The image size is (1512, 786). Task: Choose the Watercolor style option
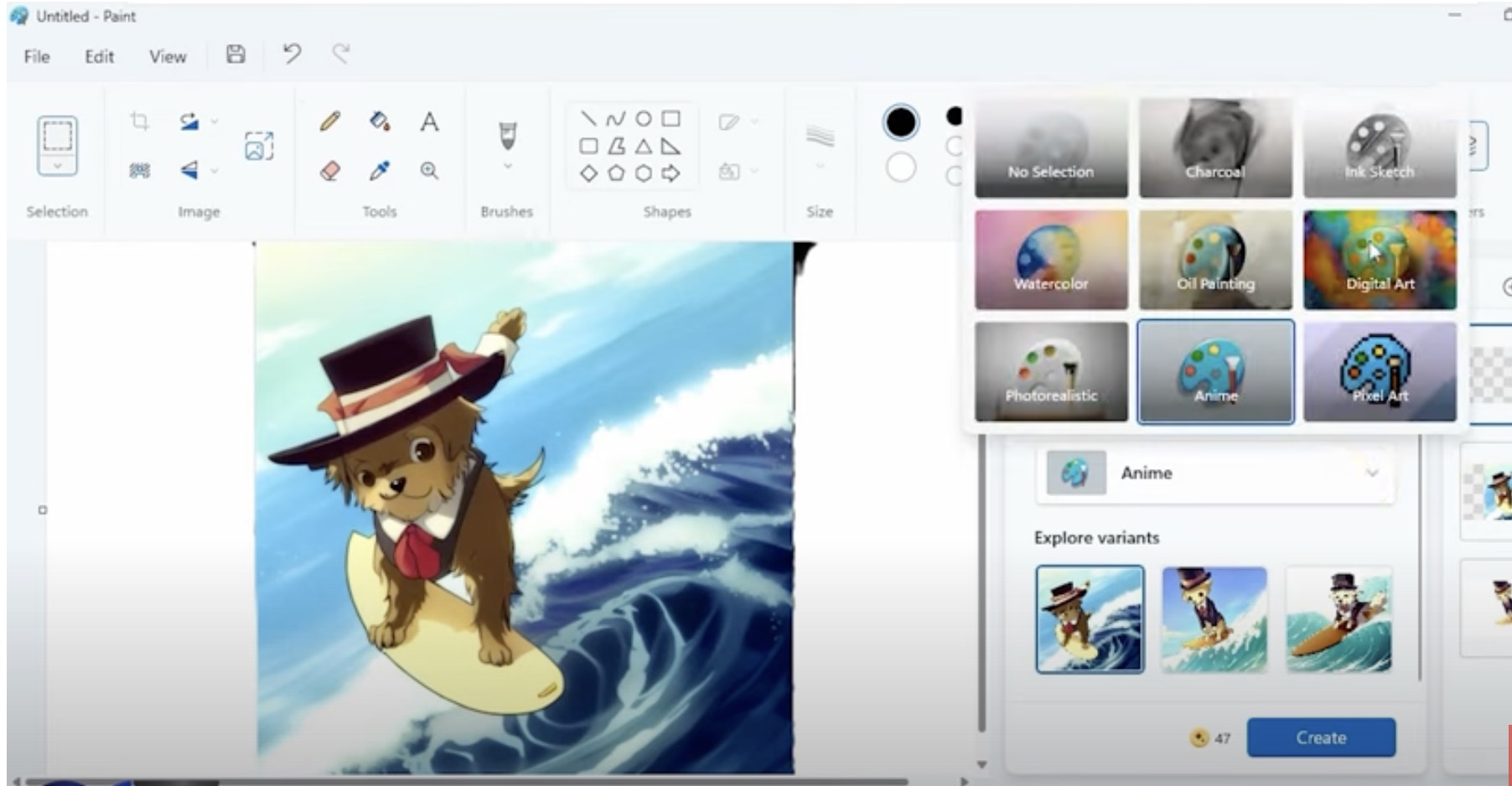click(1051, 260)
